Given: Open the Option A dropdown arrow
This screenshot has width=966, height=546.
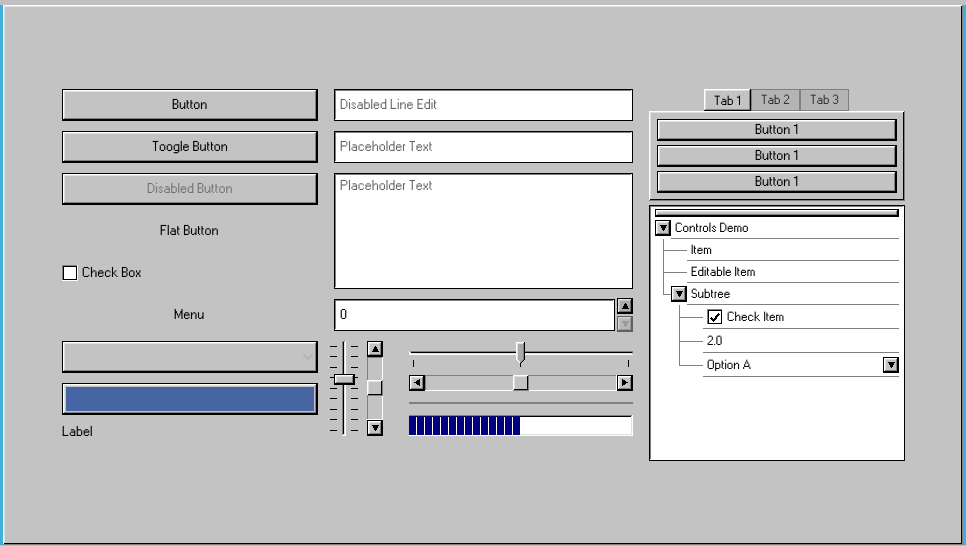Looking at the screenshot, I should 891,365.
